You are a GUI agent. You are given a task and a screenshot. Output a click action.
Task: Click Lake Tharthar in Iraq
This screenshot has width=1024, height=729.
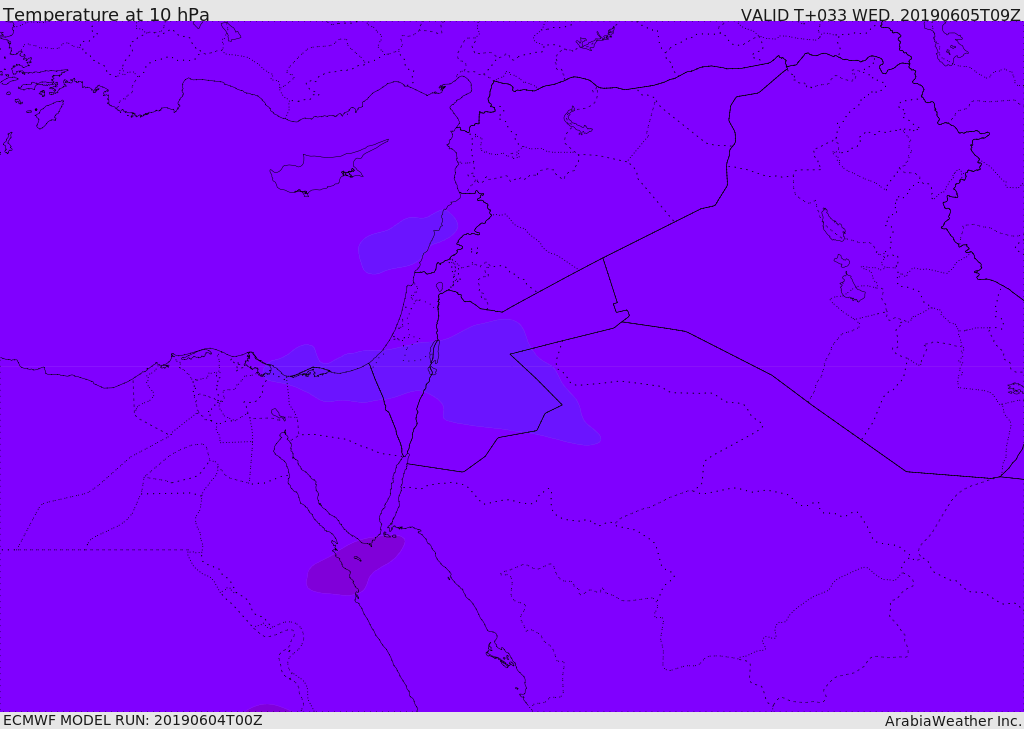tap(832, 226)
